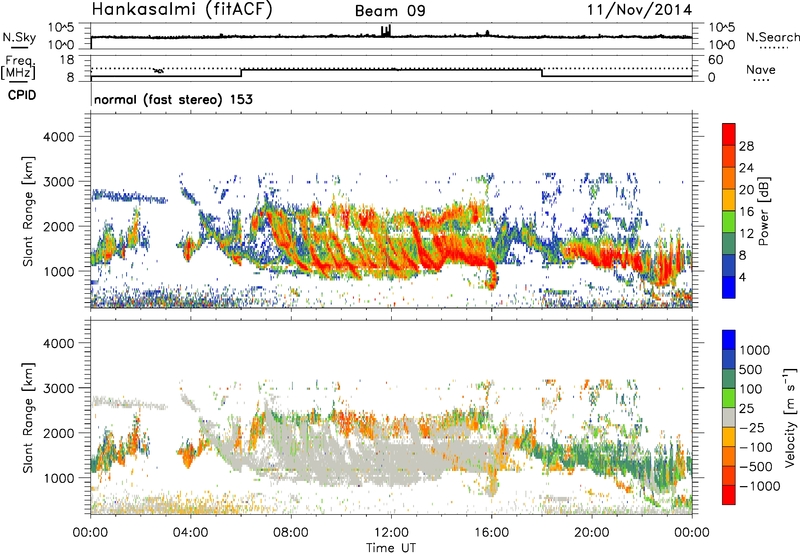Click the Freq. [MHz] axis label

18,67
